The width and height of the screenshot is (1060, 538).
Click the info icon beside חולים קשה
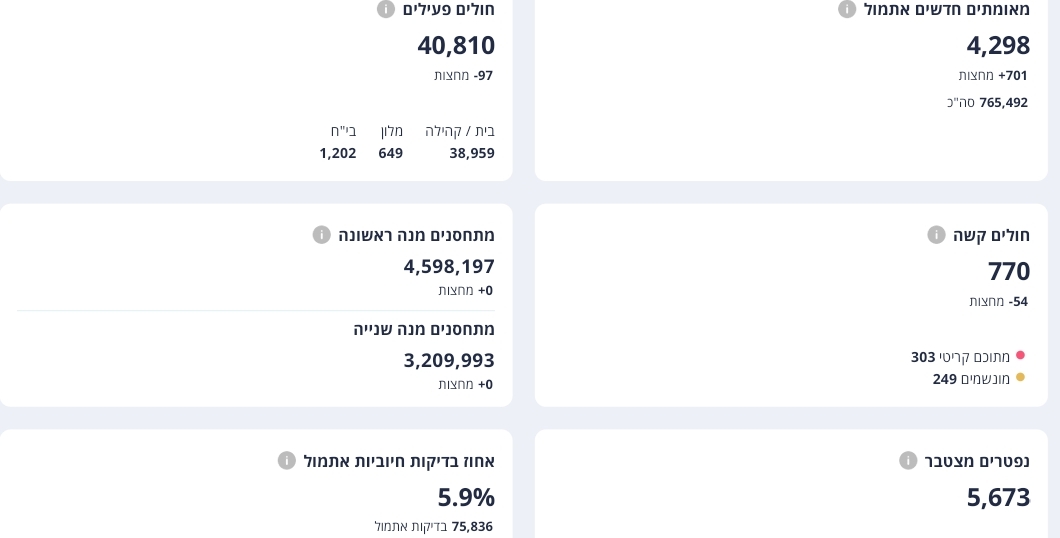[x=937, y=235]
